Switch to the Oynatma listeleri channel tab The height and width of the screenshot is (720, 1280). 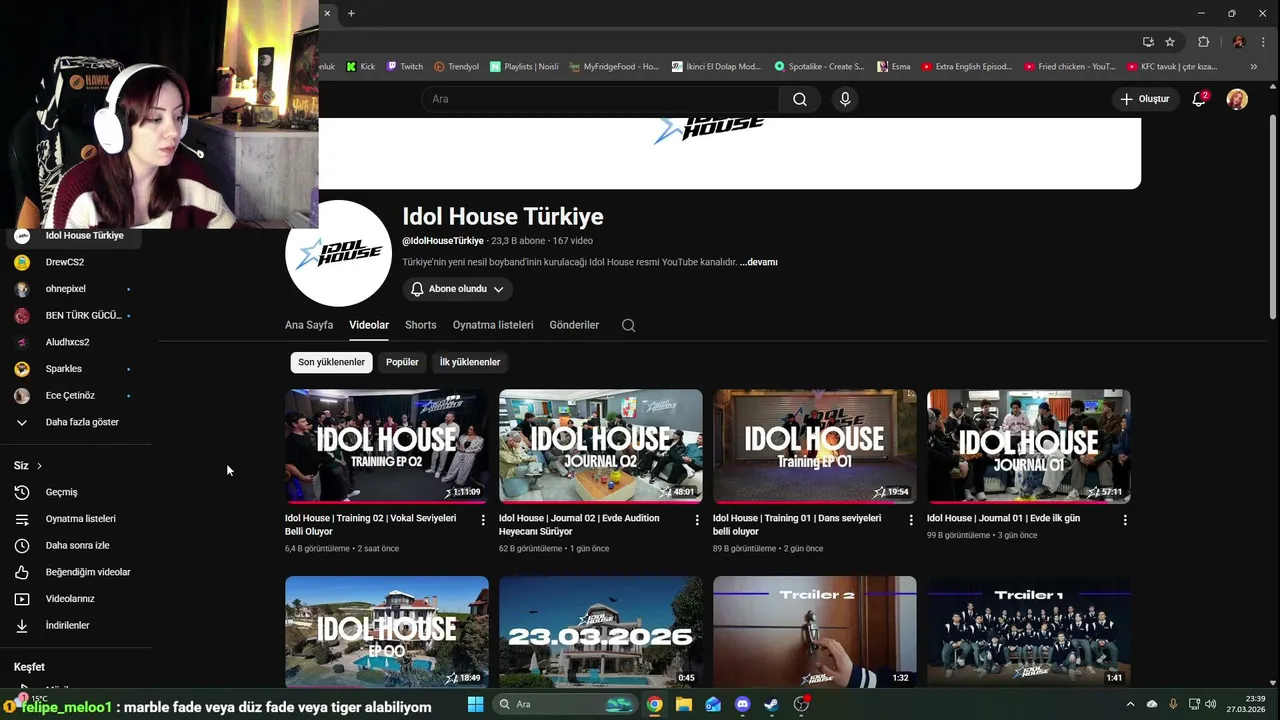(x=493, y=325)
